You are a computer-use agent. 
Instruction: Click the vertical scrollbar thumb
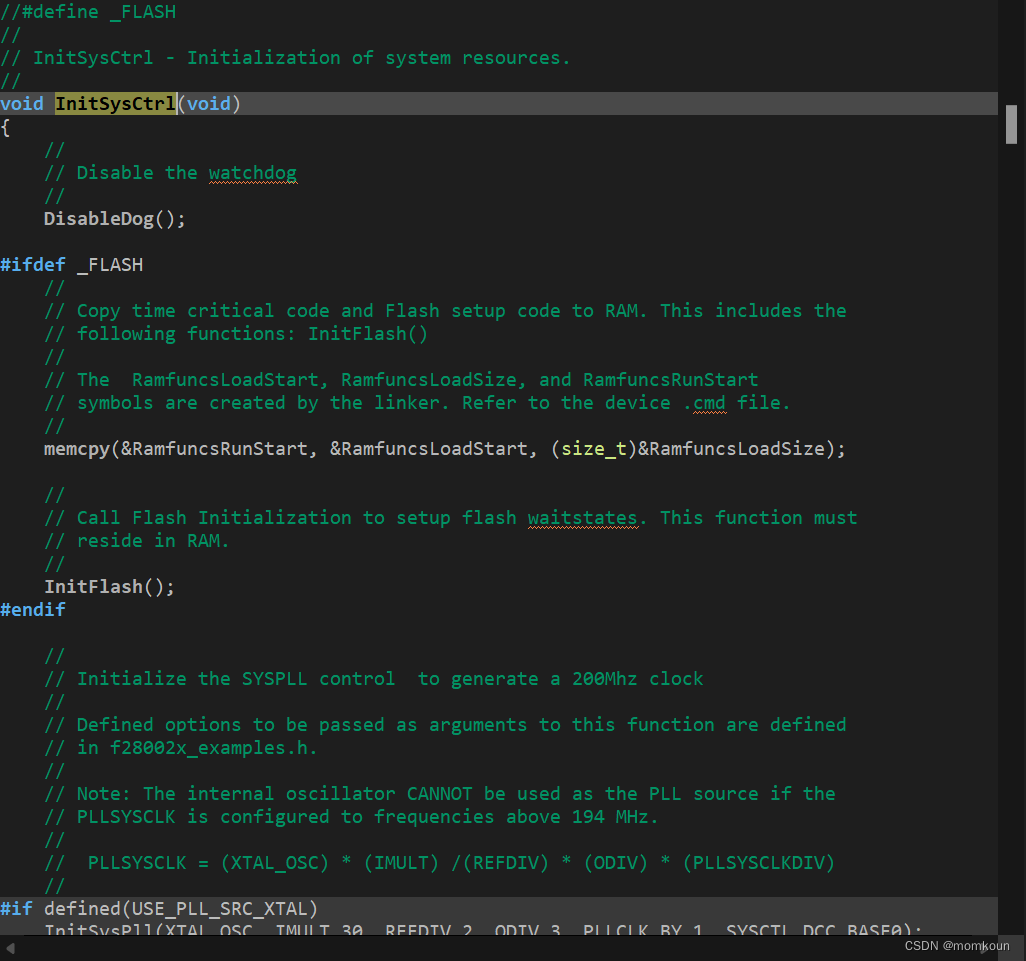point(1011,124)
